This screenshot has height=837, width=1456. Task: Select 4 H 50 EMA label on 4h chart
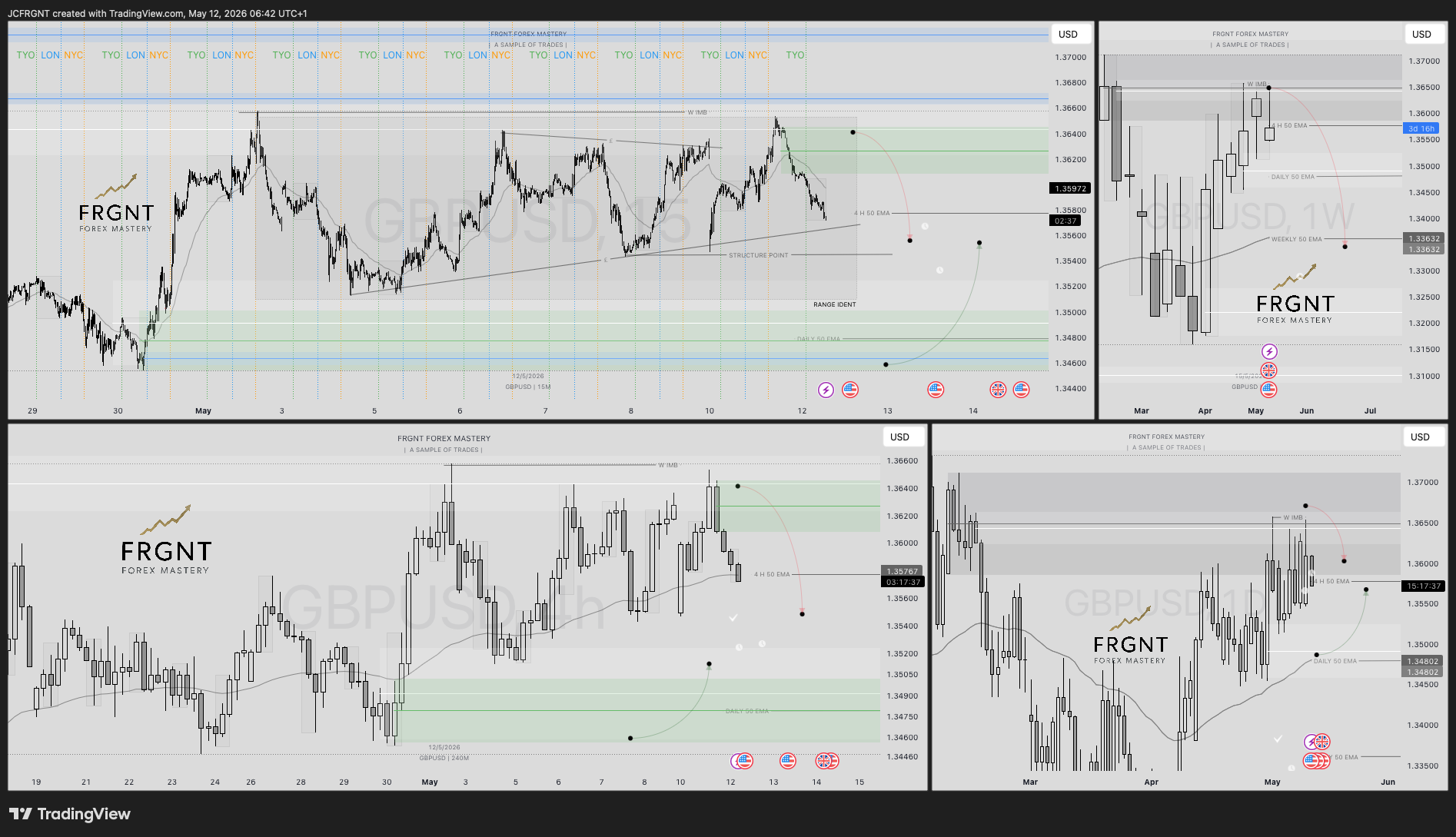coord(772,574)
